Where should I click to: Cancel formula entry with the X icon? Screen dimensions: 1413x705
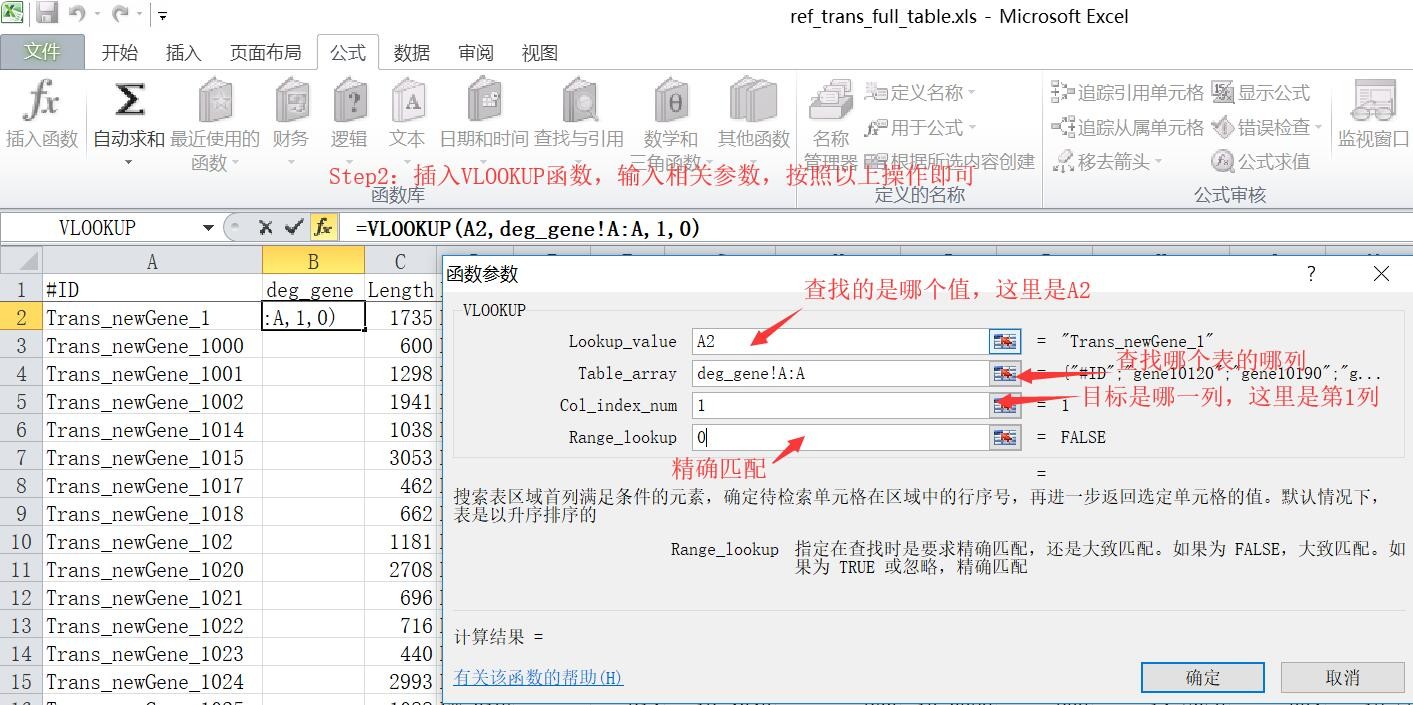(265, 228)
